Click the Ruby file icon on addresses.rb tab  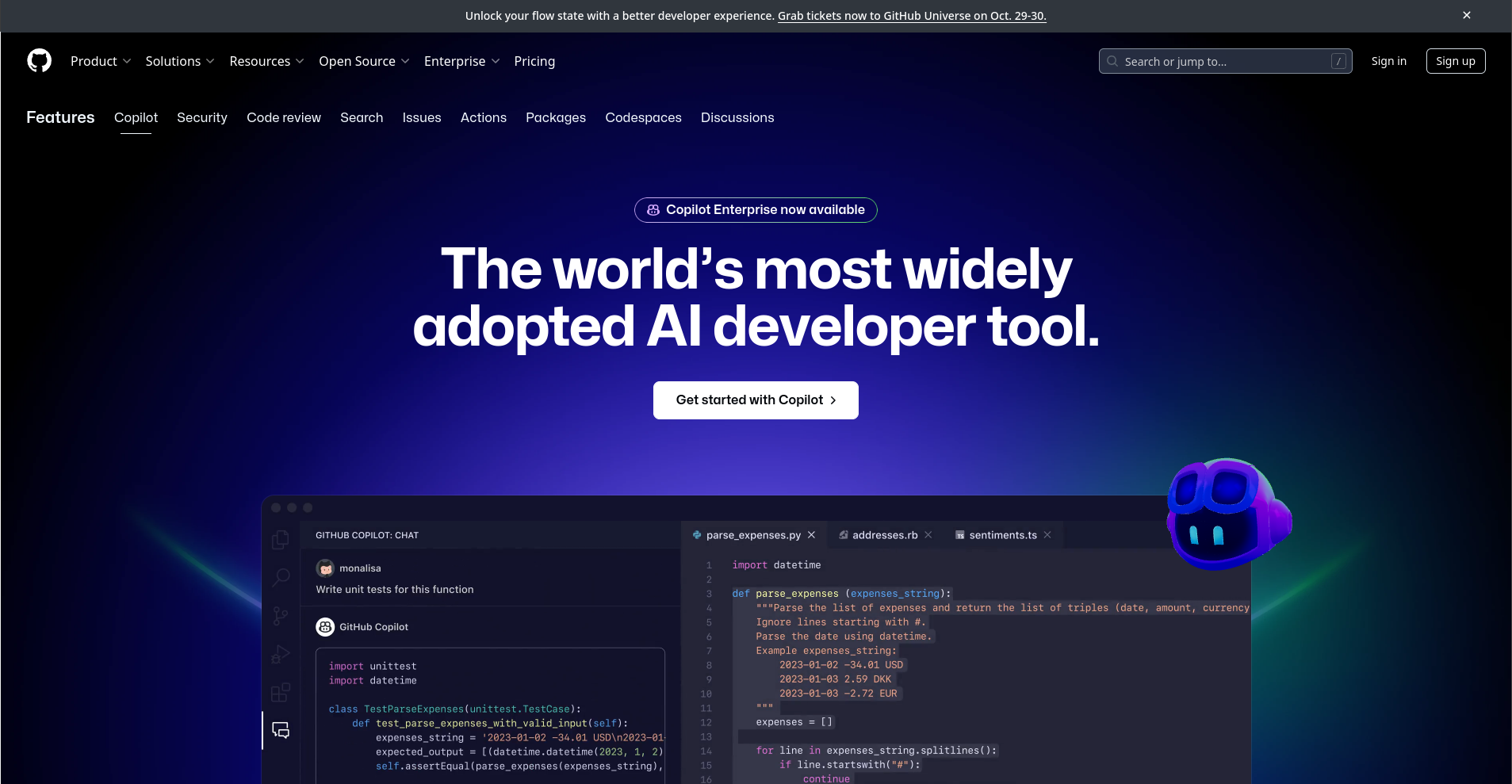[x=844, y=535]
